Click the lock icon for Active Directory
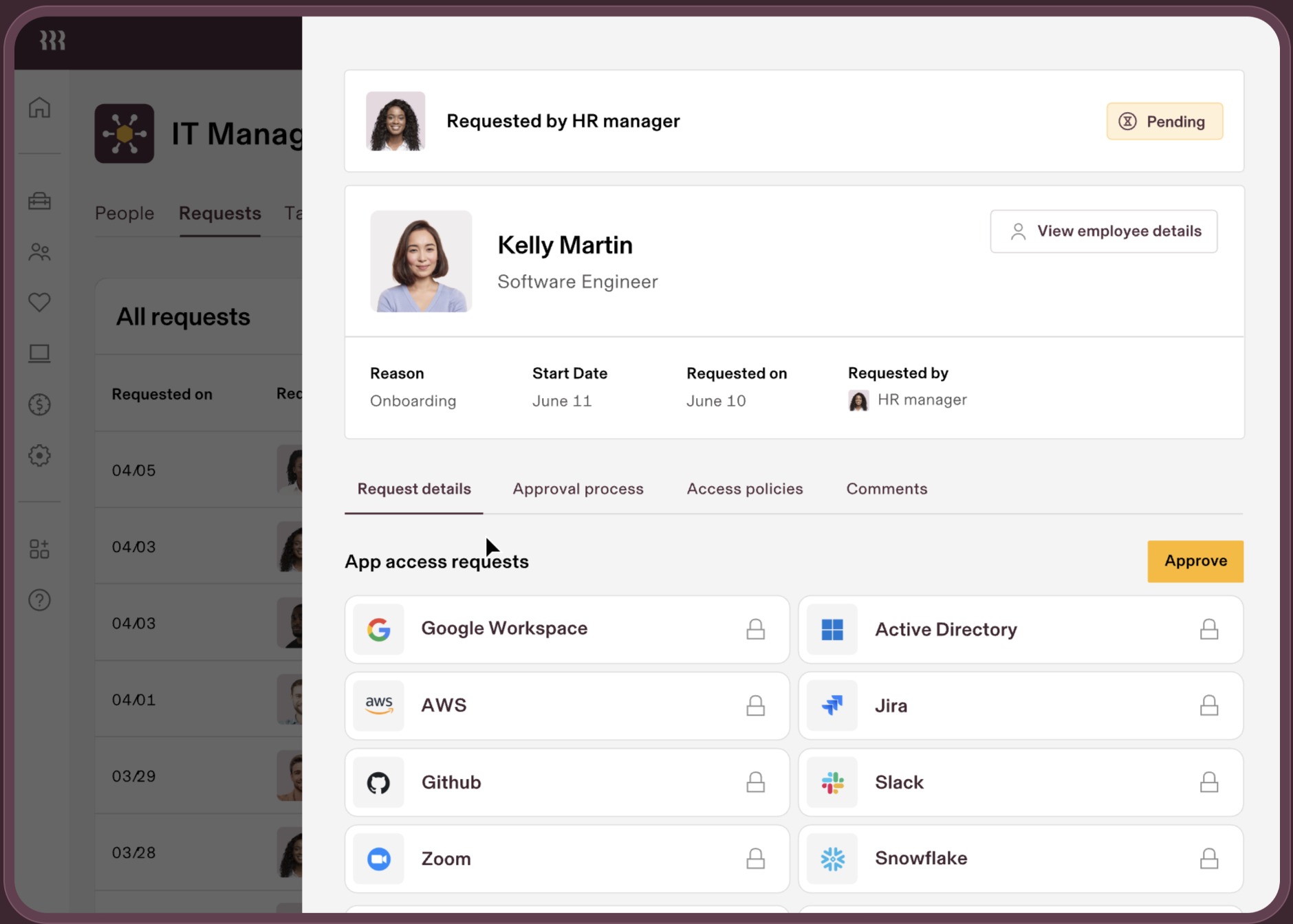The image size is (1293, 924). [1209, 629]
